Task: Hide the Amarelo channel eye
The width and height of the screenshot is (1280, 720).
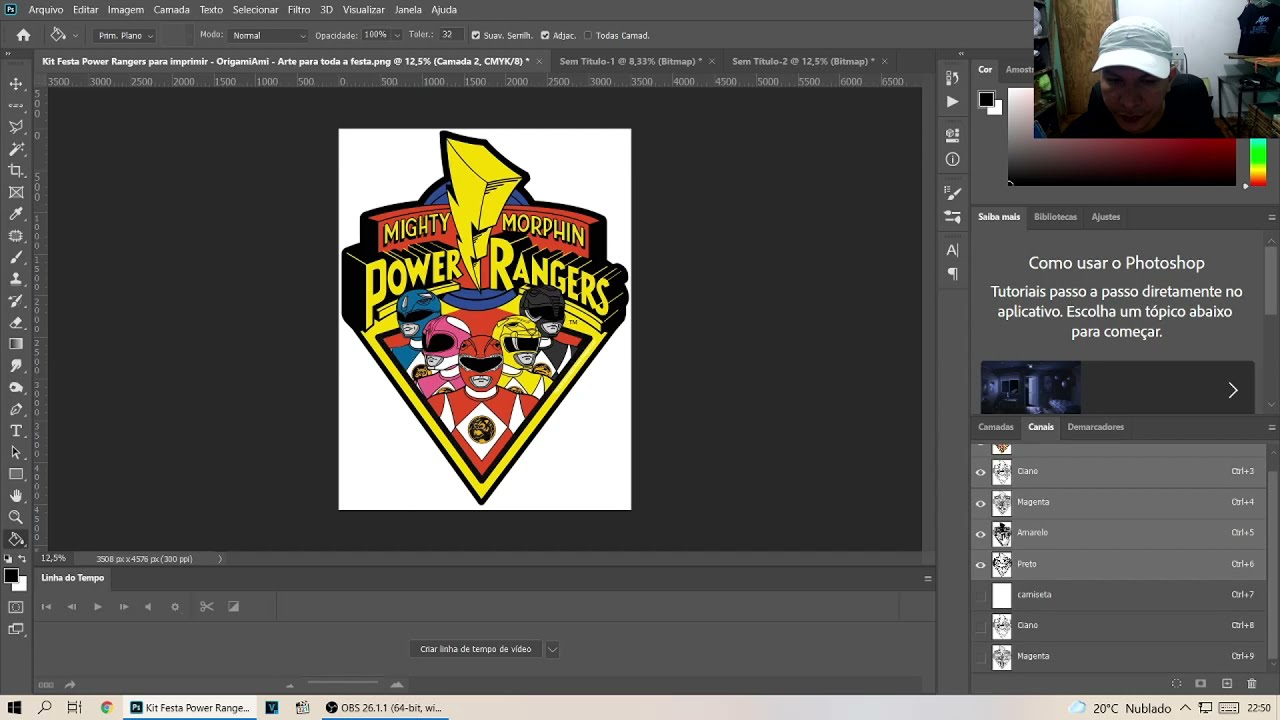Action: (980, 534)
